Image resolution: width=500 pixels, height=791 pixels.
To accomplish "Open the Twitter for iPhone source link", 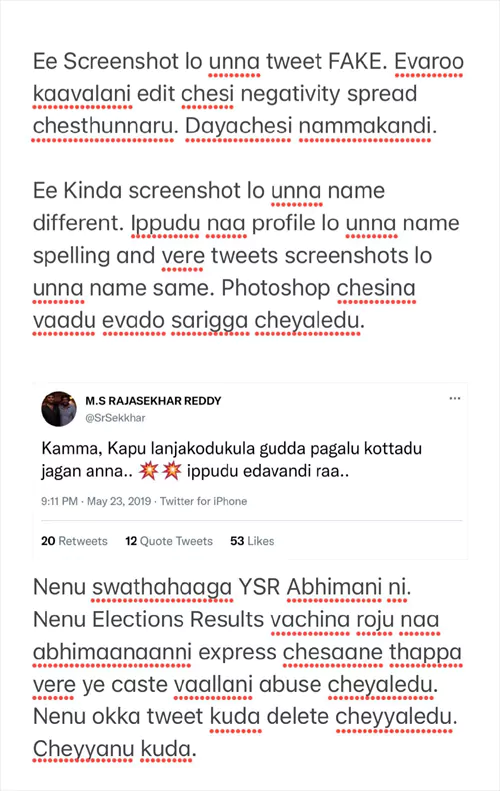I will pos(204,501).
